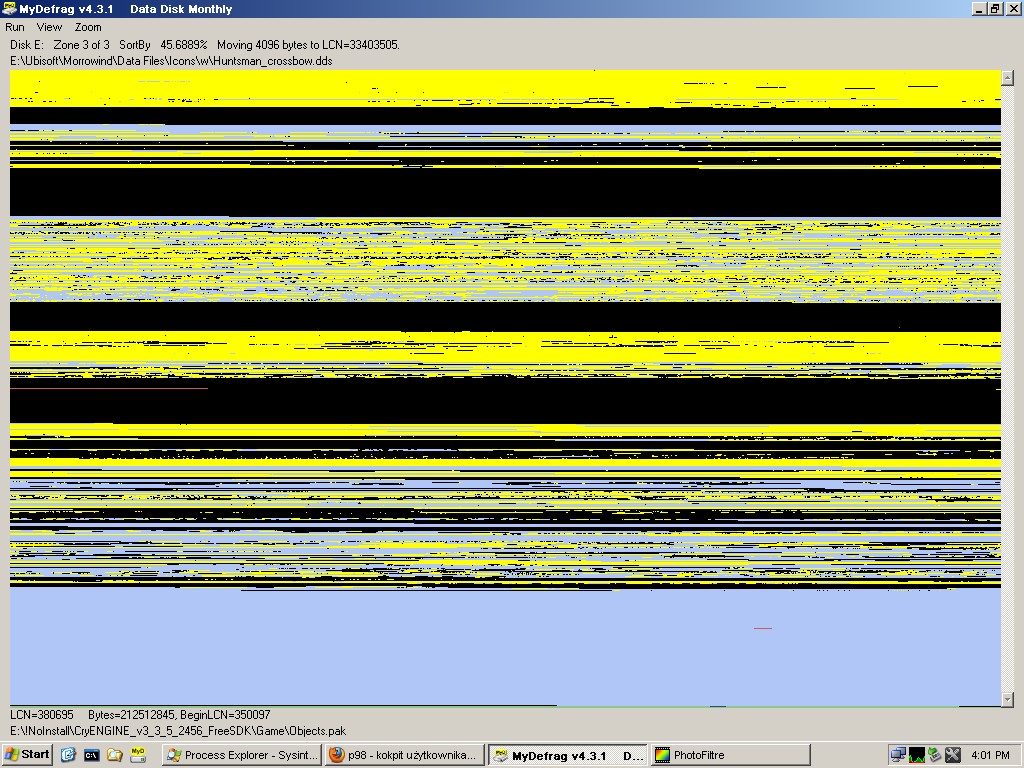Open the network connection tray icon
This screenshot has height=768, width=1024.
pyautogui.click(x=898, y=755)
